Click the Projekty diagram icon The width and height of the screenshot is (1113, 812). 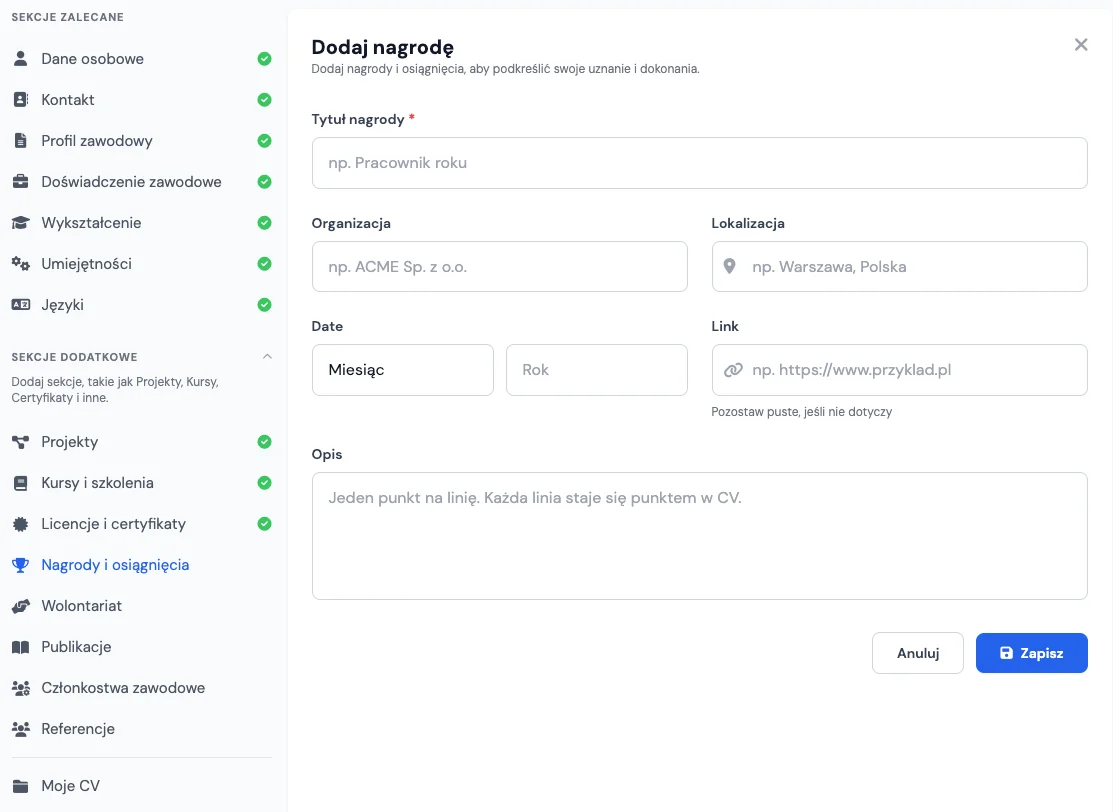coord(21,442)
